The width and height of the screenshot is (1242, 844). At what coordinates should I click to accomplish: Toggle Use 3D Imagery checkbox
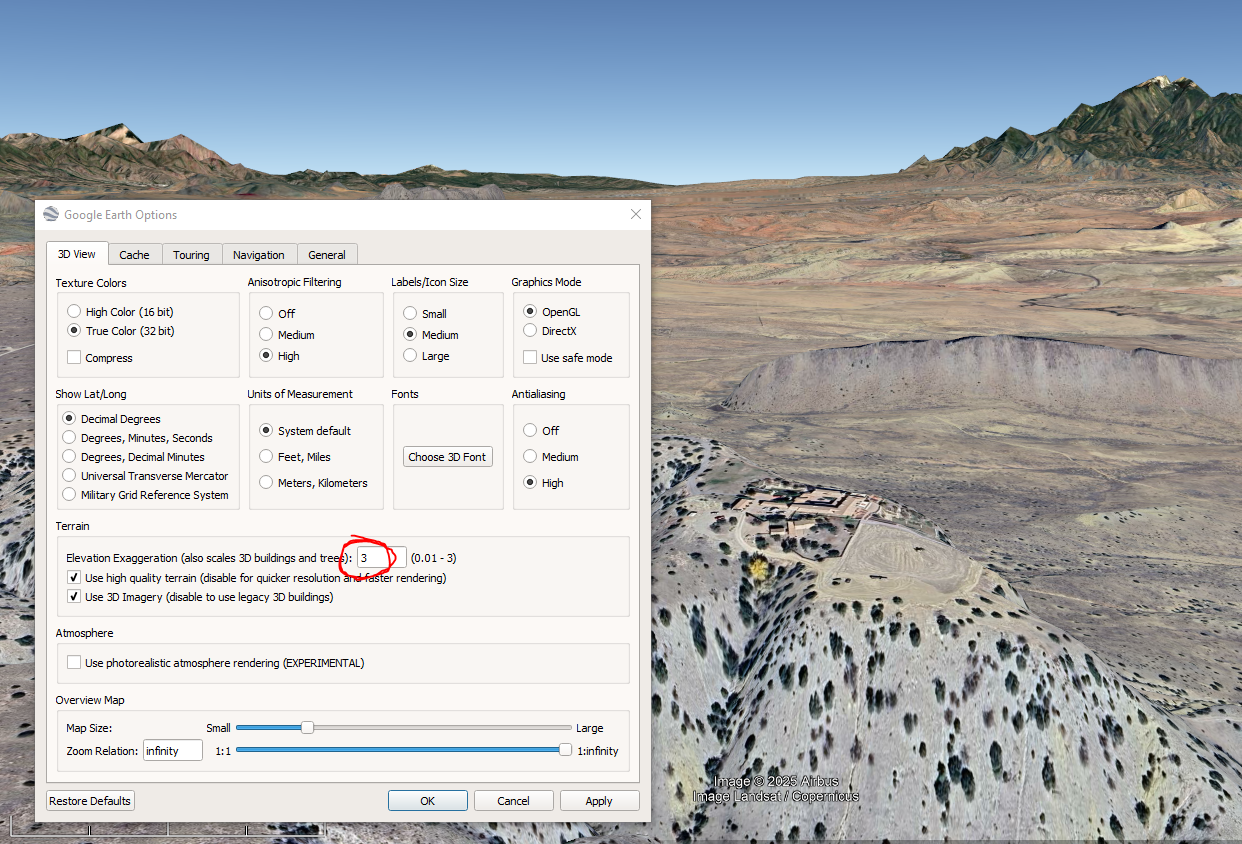coord(74,597)
